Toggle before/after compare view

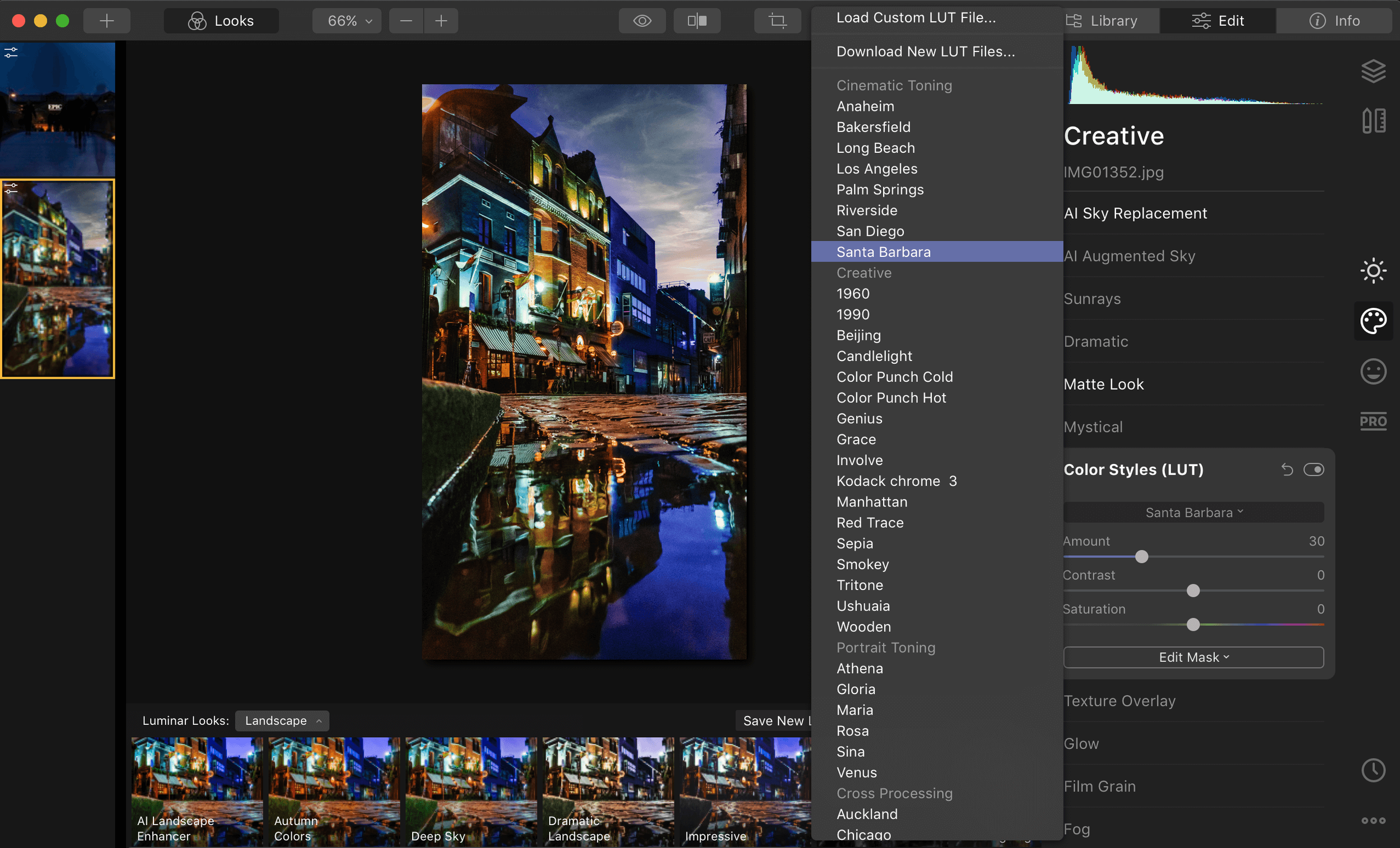point(697,21)
